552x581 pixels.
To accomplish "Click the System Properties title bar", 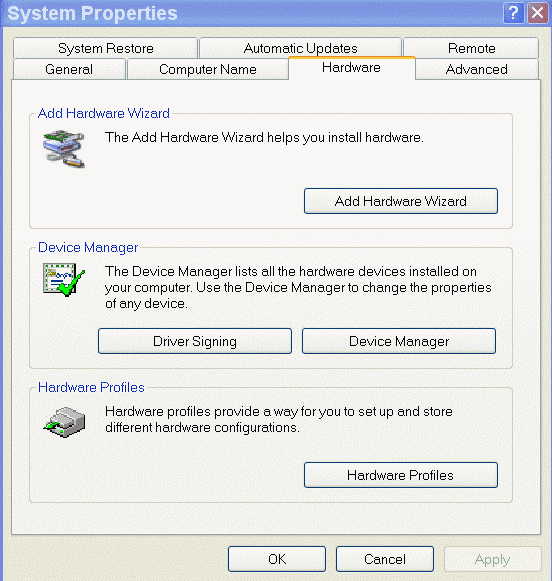I will pos(252,13).
